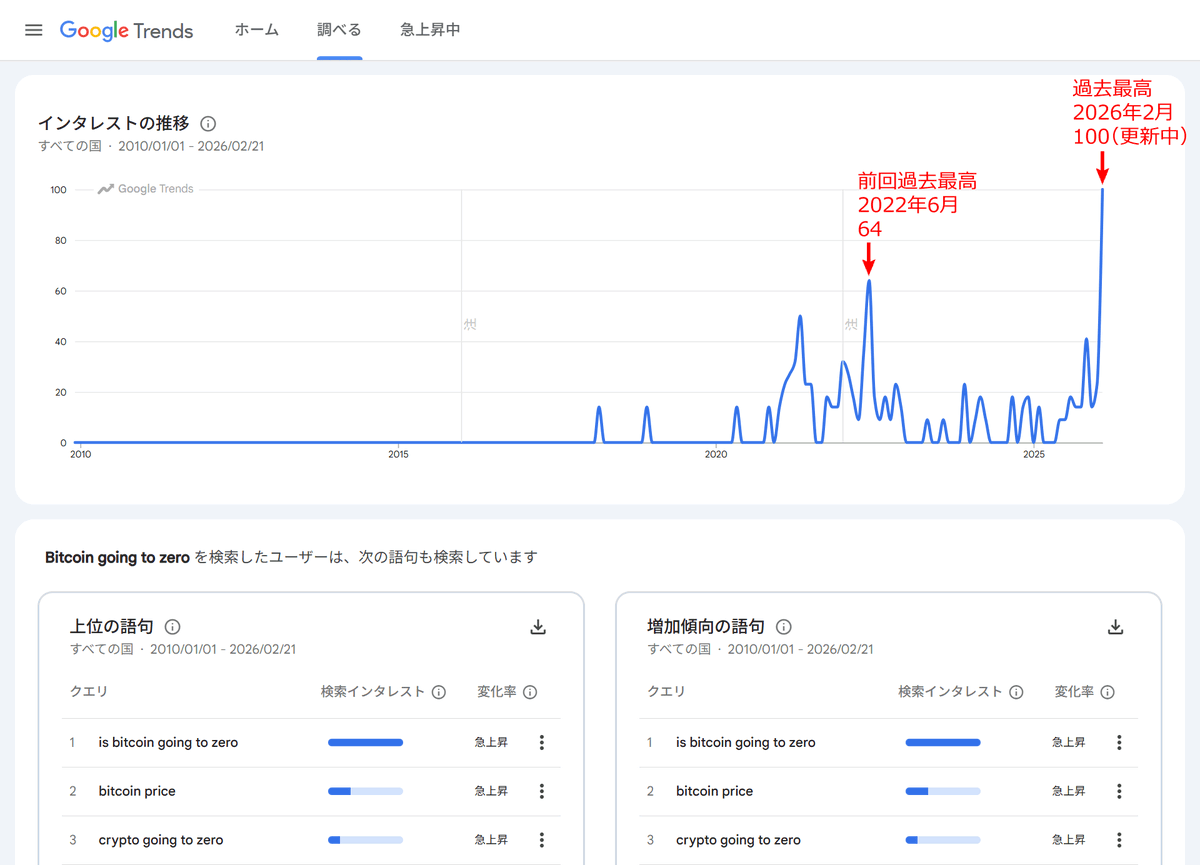Open rising query 'crypto going to zero'
Screen dimensions: 1200x865
pos(738,840)
